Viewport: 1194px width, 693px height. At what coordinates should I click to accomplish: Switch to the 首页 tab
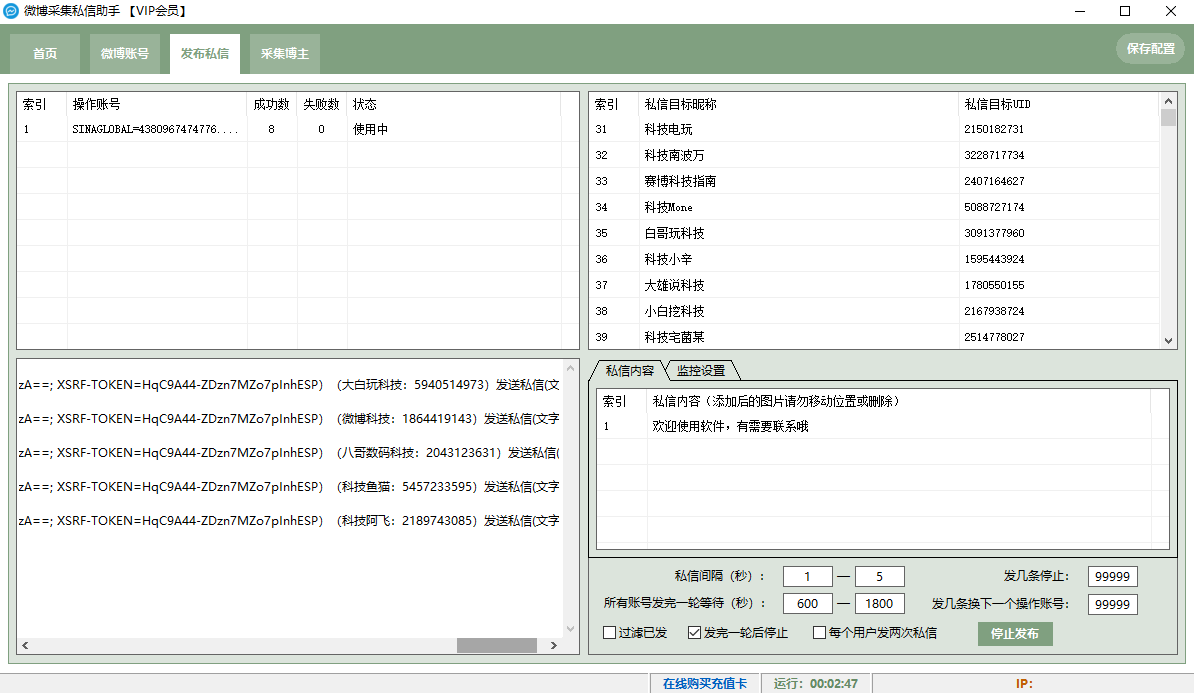[x=43, y=54]
